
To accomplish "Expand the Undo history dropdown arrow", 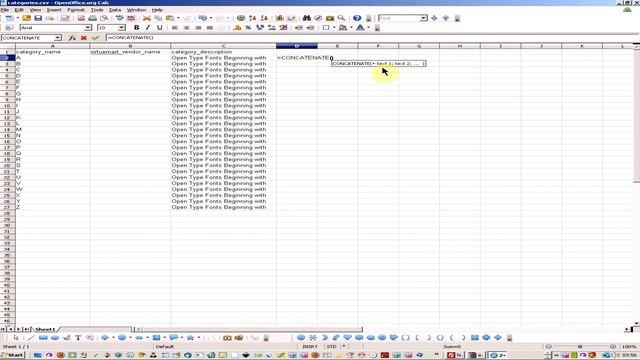I will pyautogui.click(x=211, y=18).
